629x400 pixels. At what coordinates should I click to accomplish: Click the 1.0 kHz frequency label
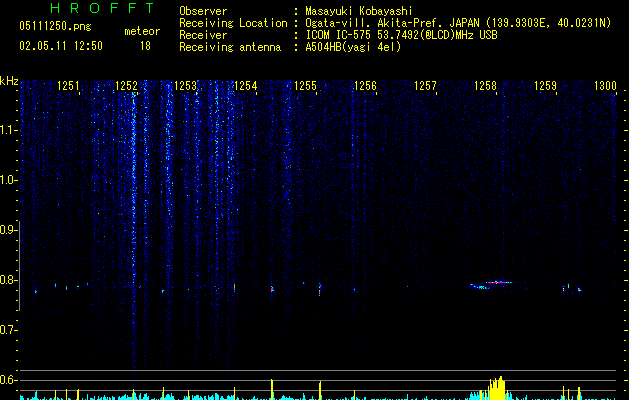coord(8,180)
